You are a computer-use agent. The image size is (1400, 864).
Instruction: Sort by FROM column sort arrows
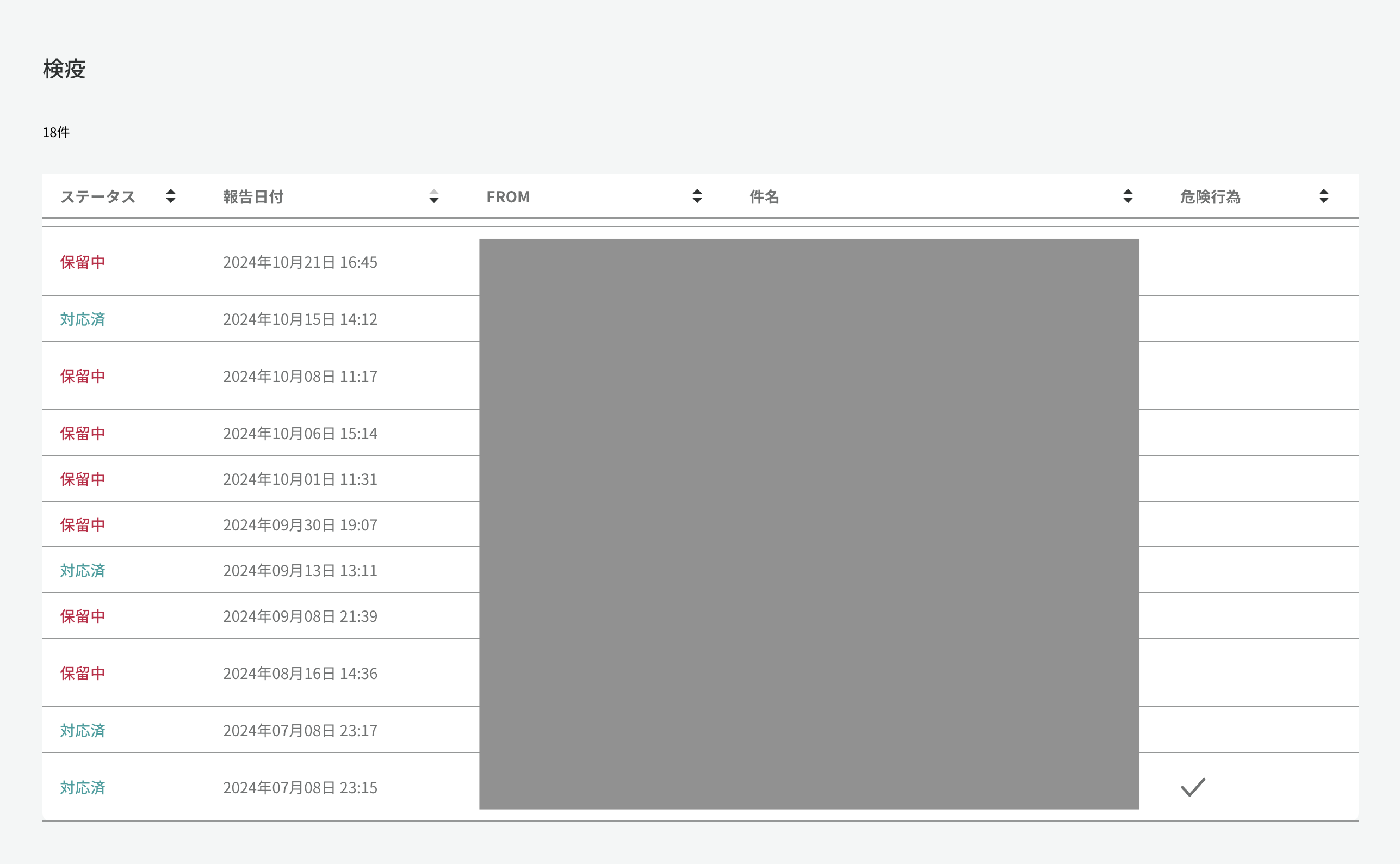click(x=697, y=196)
